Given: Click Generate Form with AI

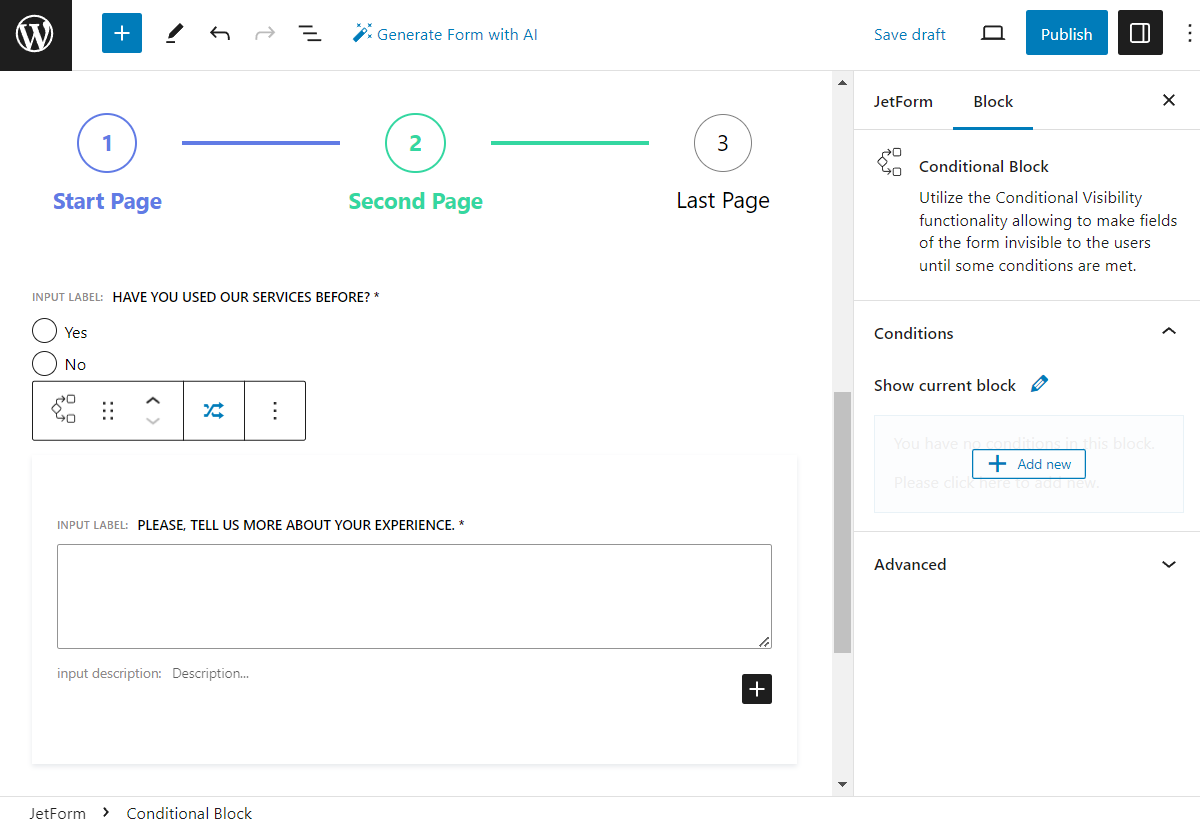Looking at the screenshot, I should point(445,33).
